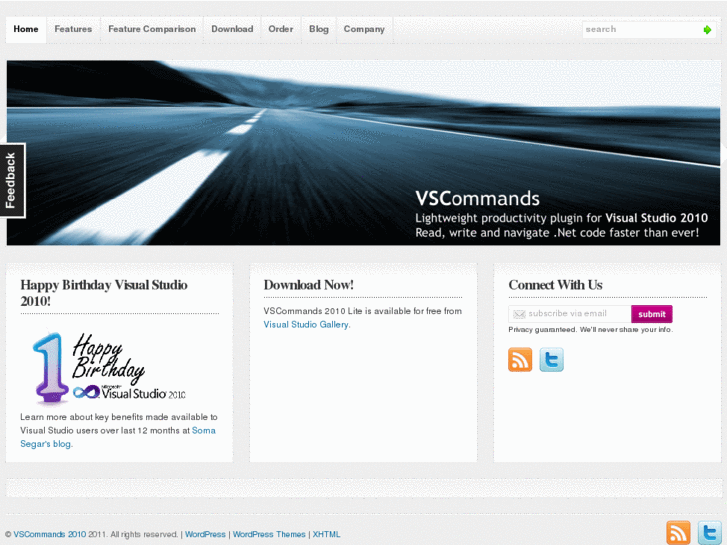Image resolution: width=727 pixels, height=545 pixels.
Task: Click the 'Download Now!' heading
Action: (309, 285)
